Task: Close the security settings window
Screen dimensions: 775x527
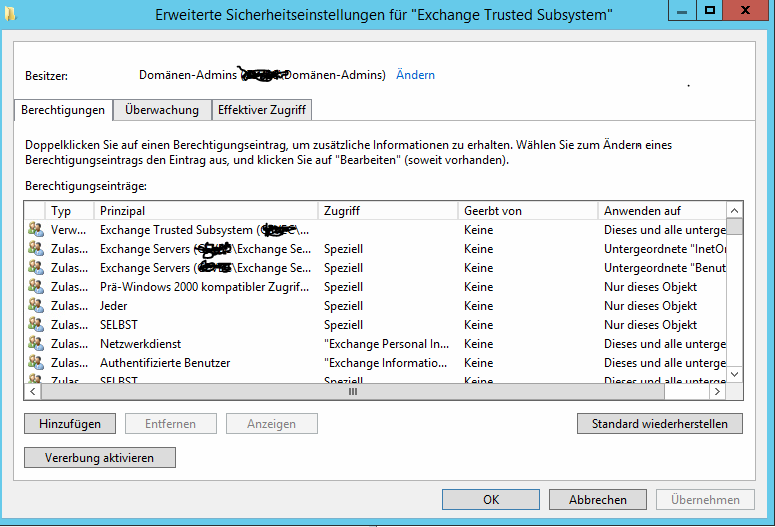Action: (745, 10)
